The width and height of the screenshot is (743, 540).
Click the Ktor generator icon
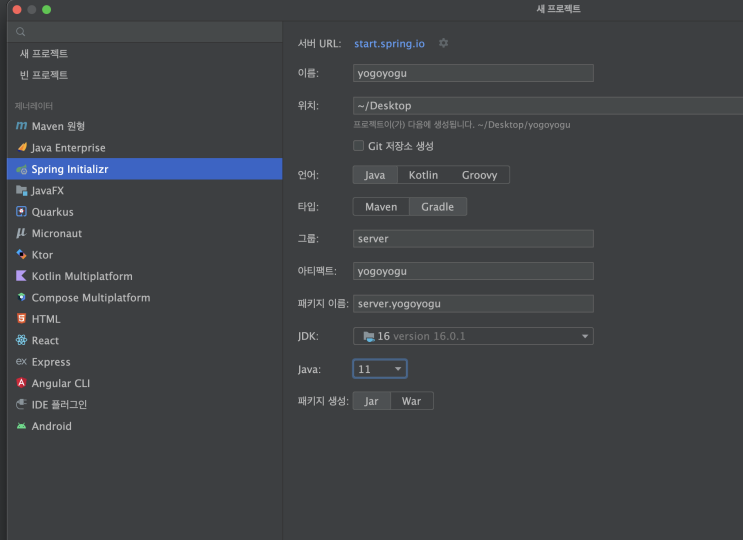pos(21,254)
